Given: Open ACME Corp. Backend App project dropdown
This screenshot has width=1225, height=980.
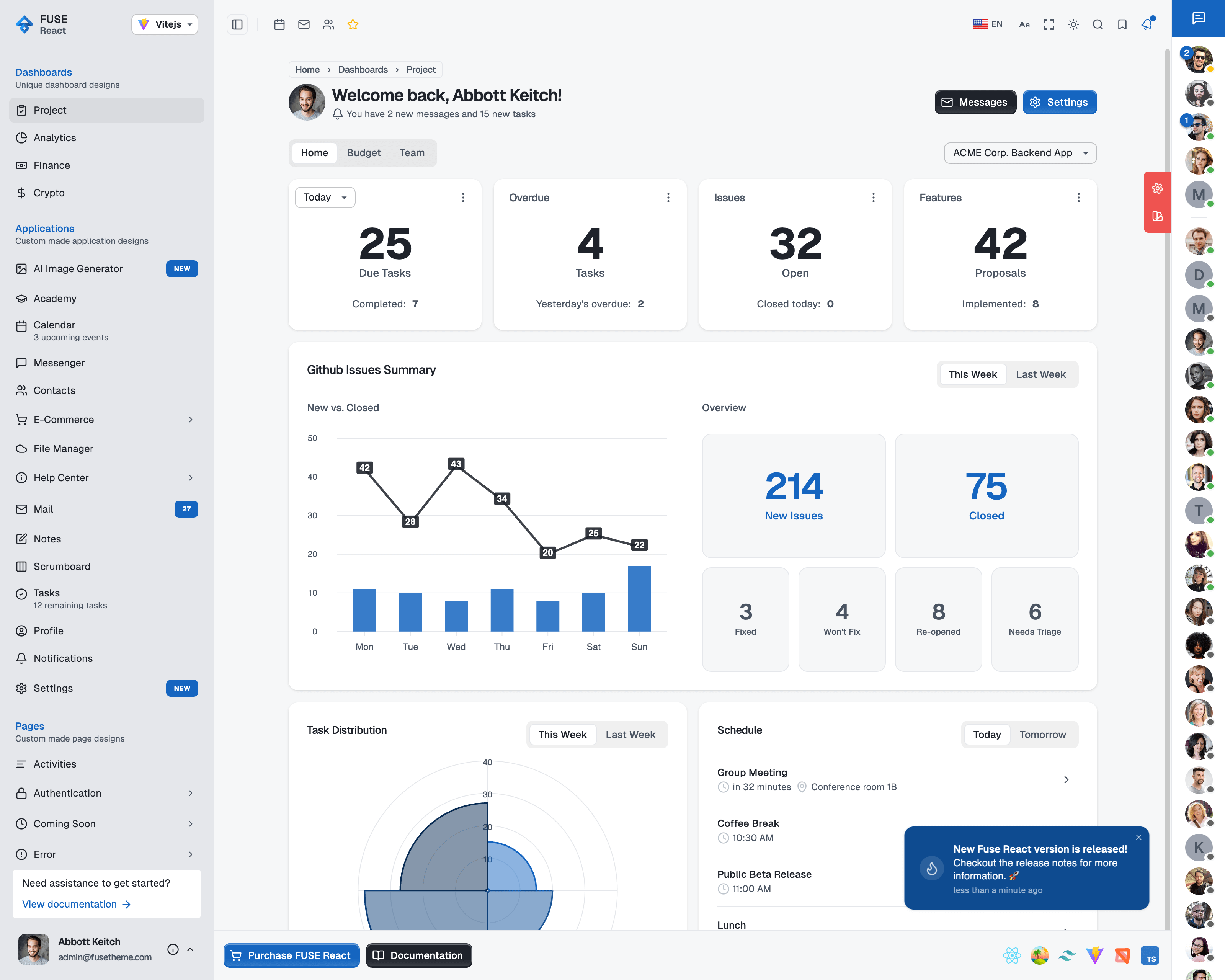Looking at the screenshot, I should point(1020,153).
